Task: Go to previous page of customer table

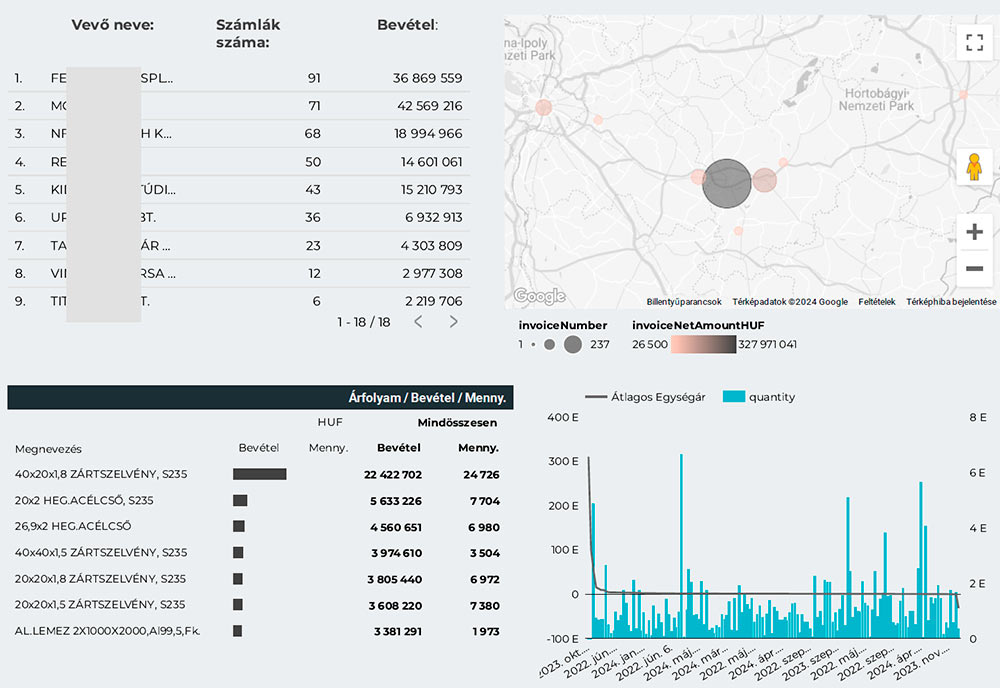Action: tap(418, 322)
